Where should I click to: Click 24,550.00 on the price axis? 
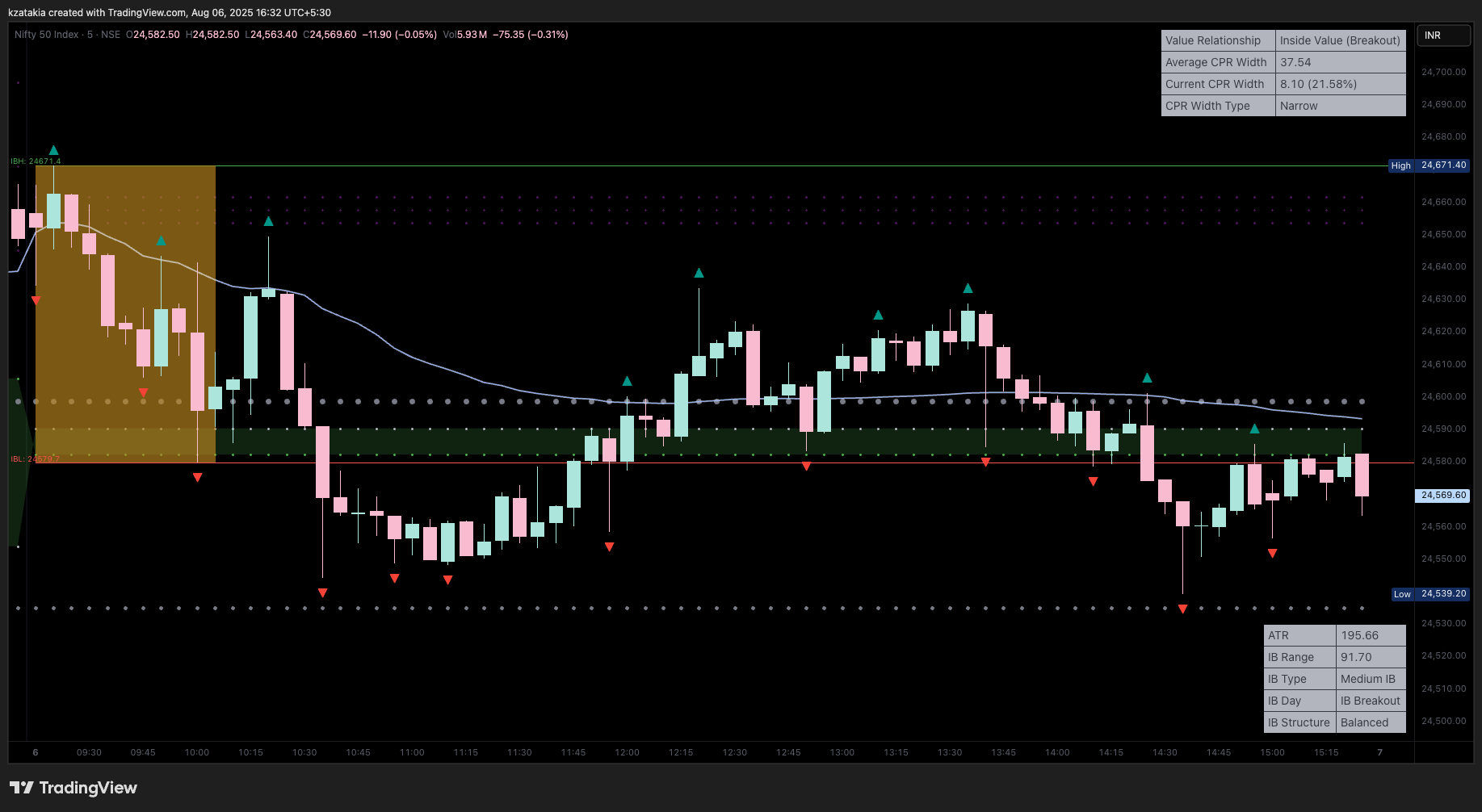(1443, 559)
